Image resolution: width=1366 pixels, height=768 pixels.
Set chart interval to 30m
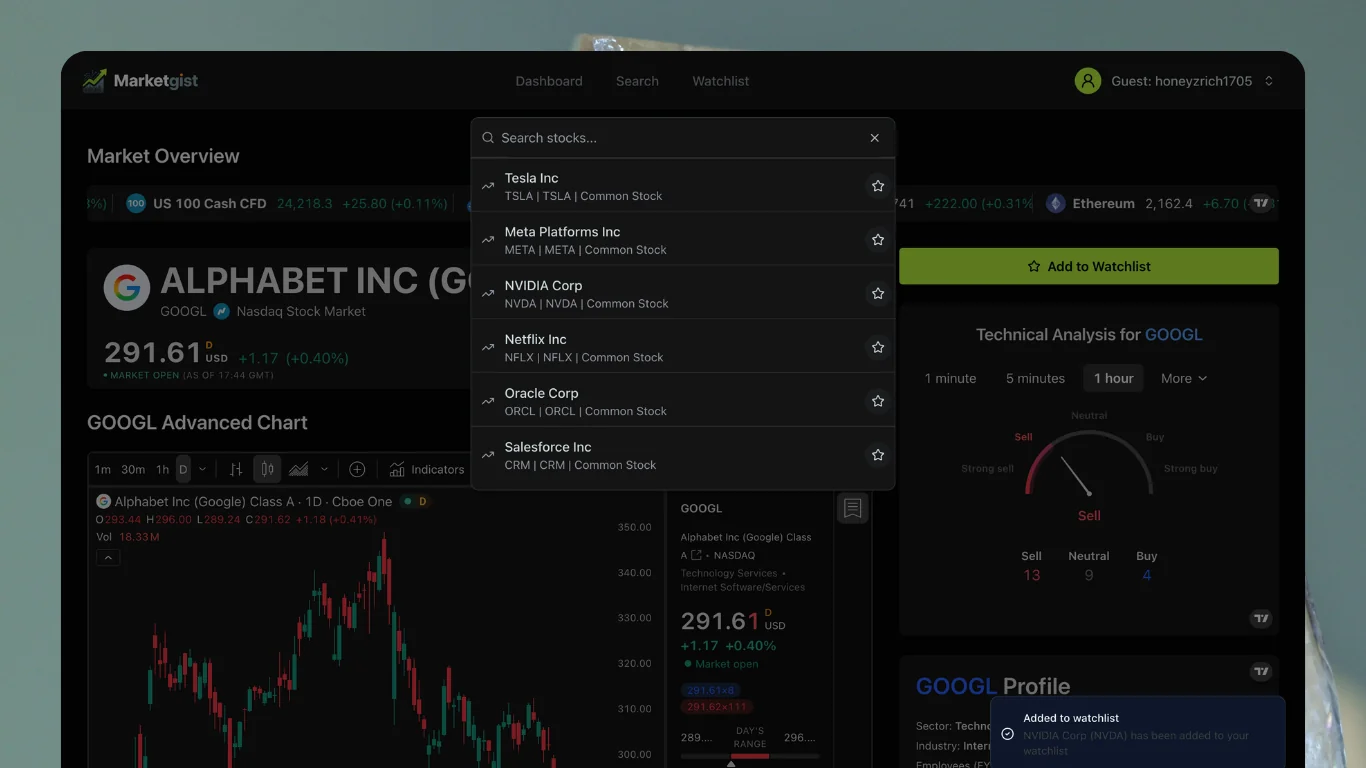coord(133,469)
